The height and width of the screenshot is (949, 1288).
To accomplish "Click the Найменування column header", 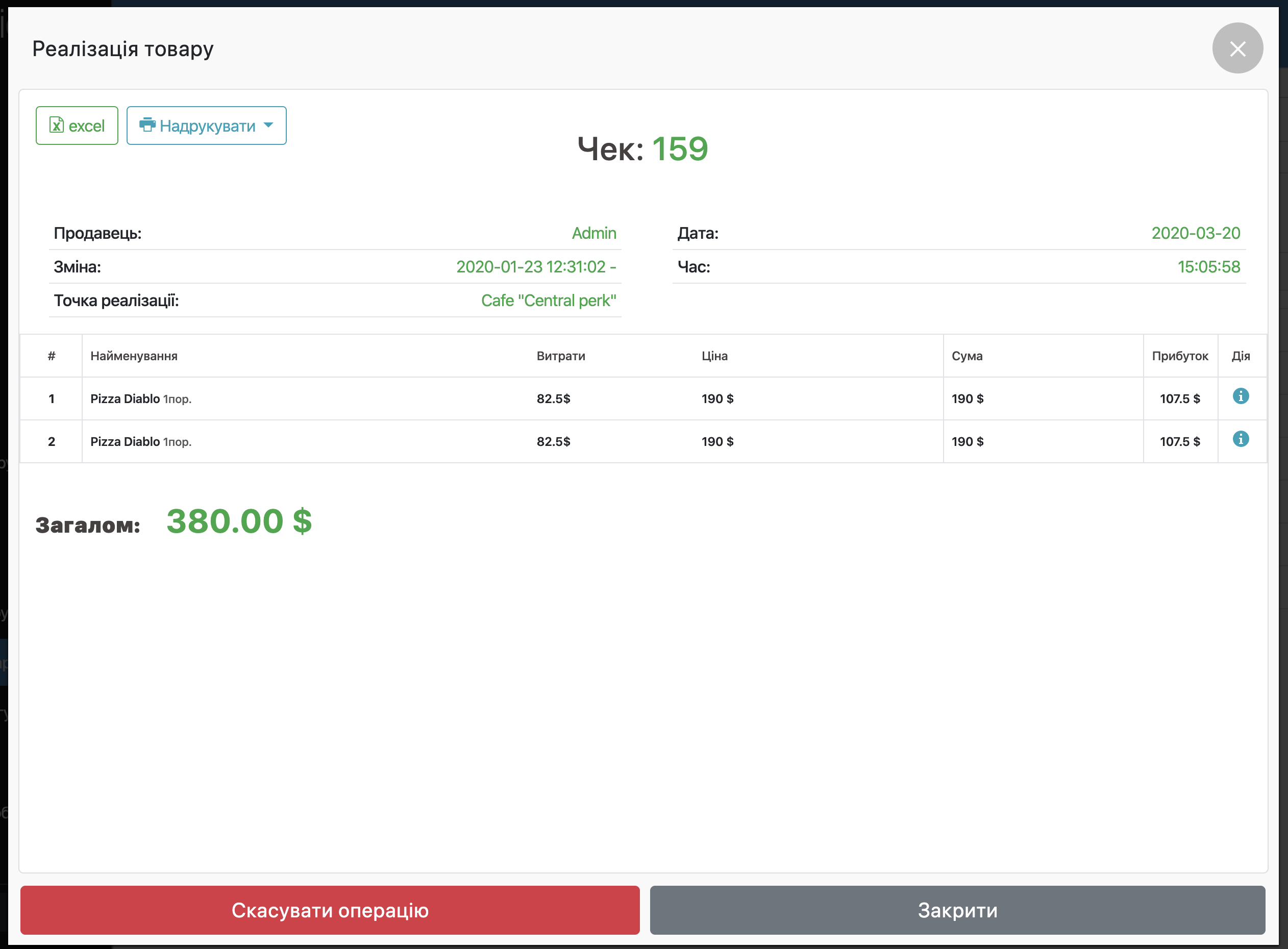I will (134, 356).
